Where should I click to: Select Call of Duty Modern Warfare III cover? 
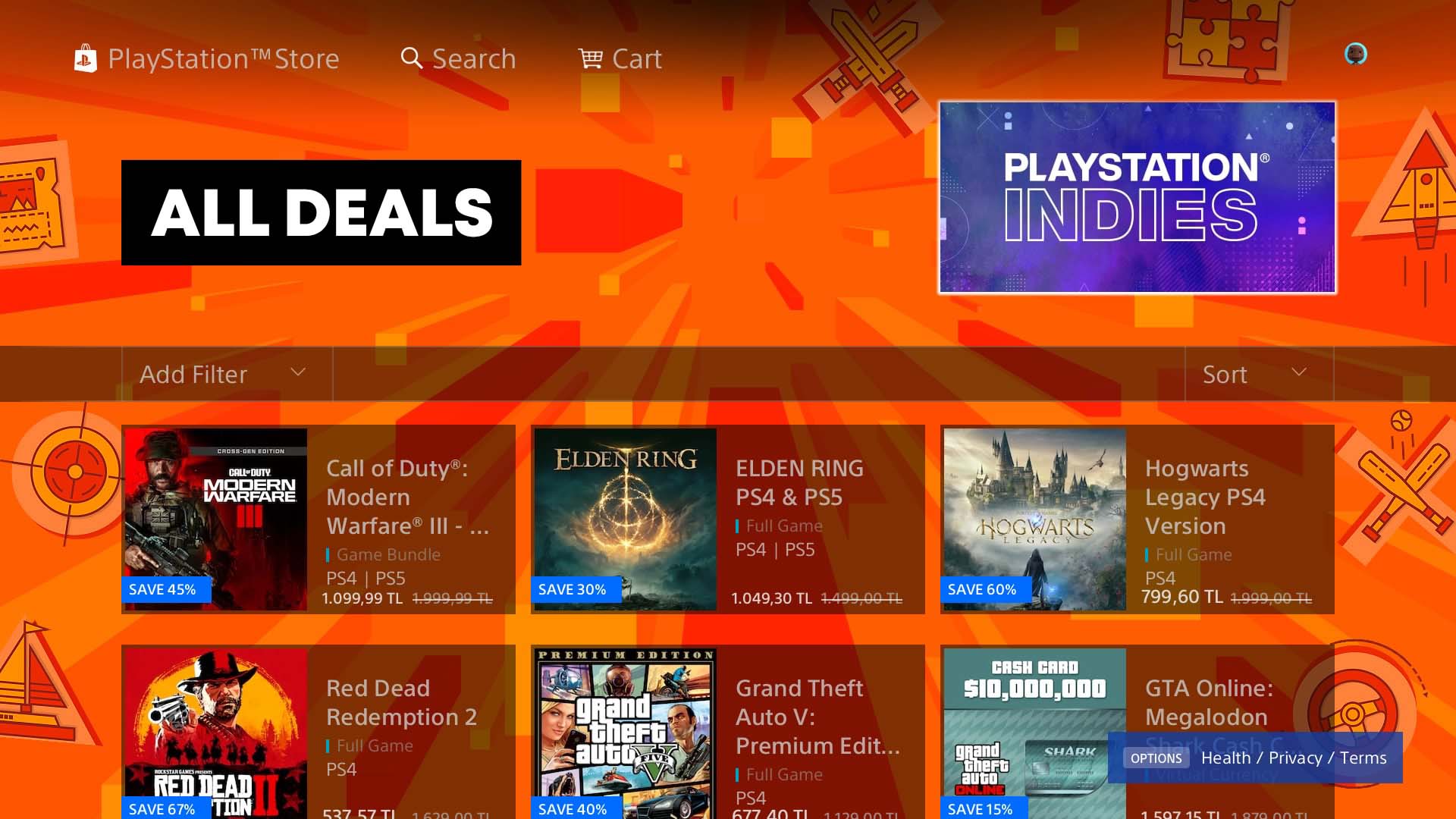(x=216, y=519)
